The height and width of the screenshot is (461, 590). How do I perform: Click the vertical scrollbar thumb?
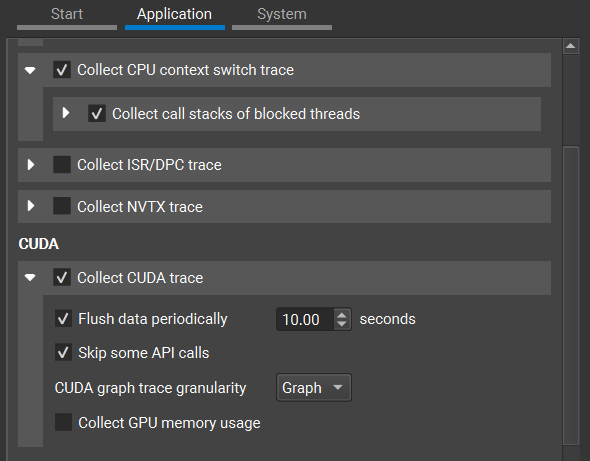click(570, 296)
